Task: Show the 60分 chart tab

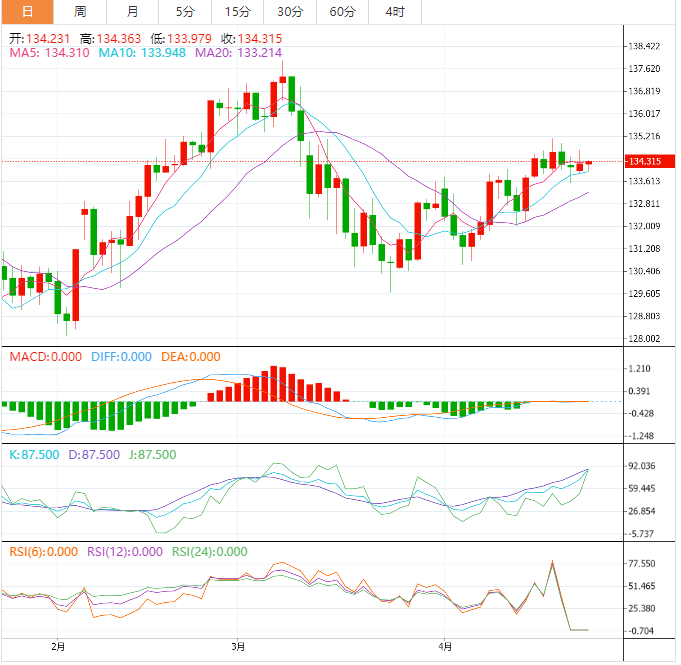Action: point(342,12)
